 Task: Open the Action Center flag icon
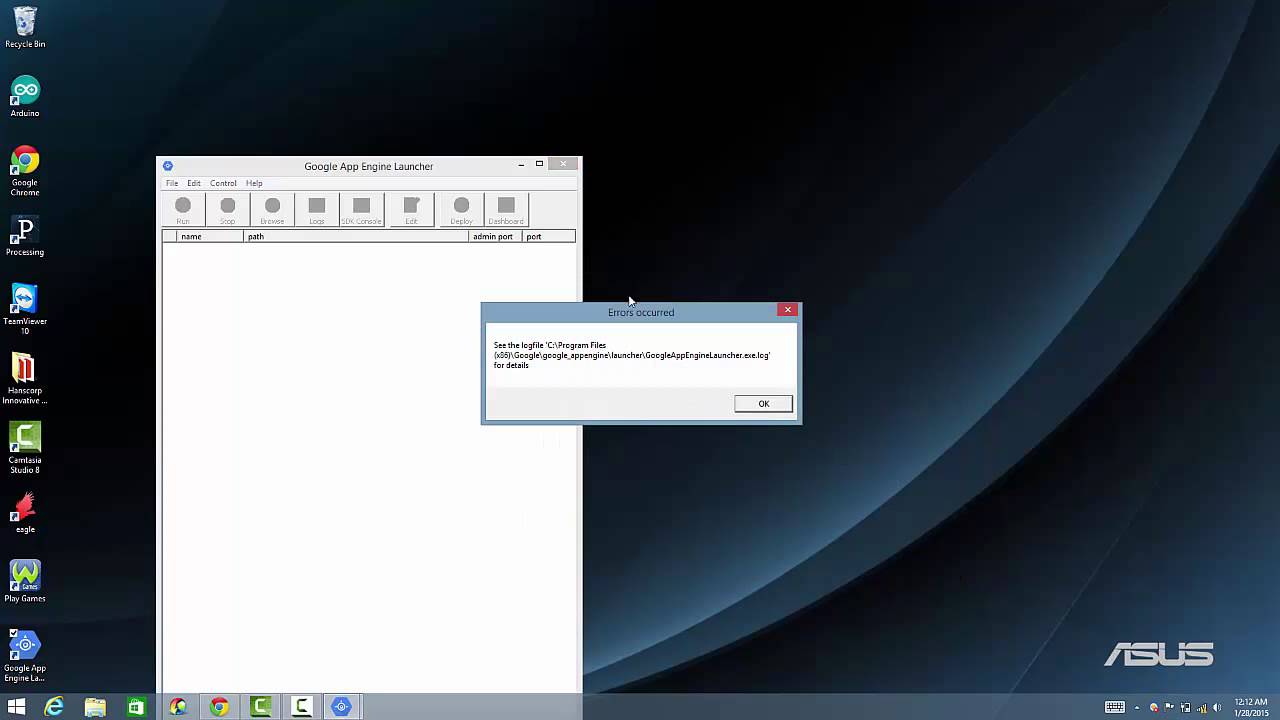click(1169, 707)
